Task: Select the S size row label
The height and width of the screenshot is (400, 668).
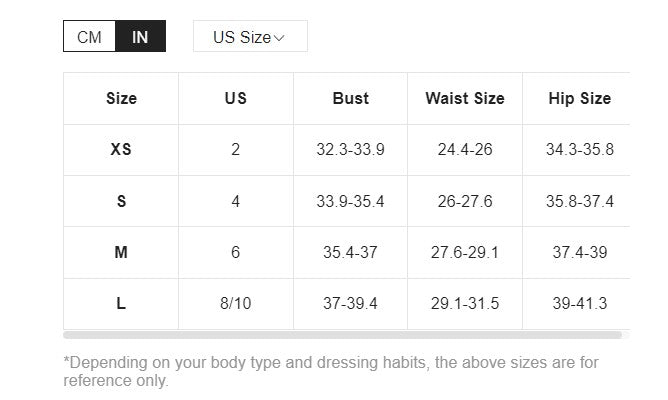Action: 121,201
